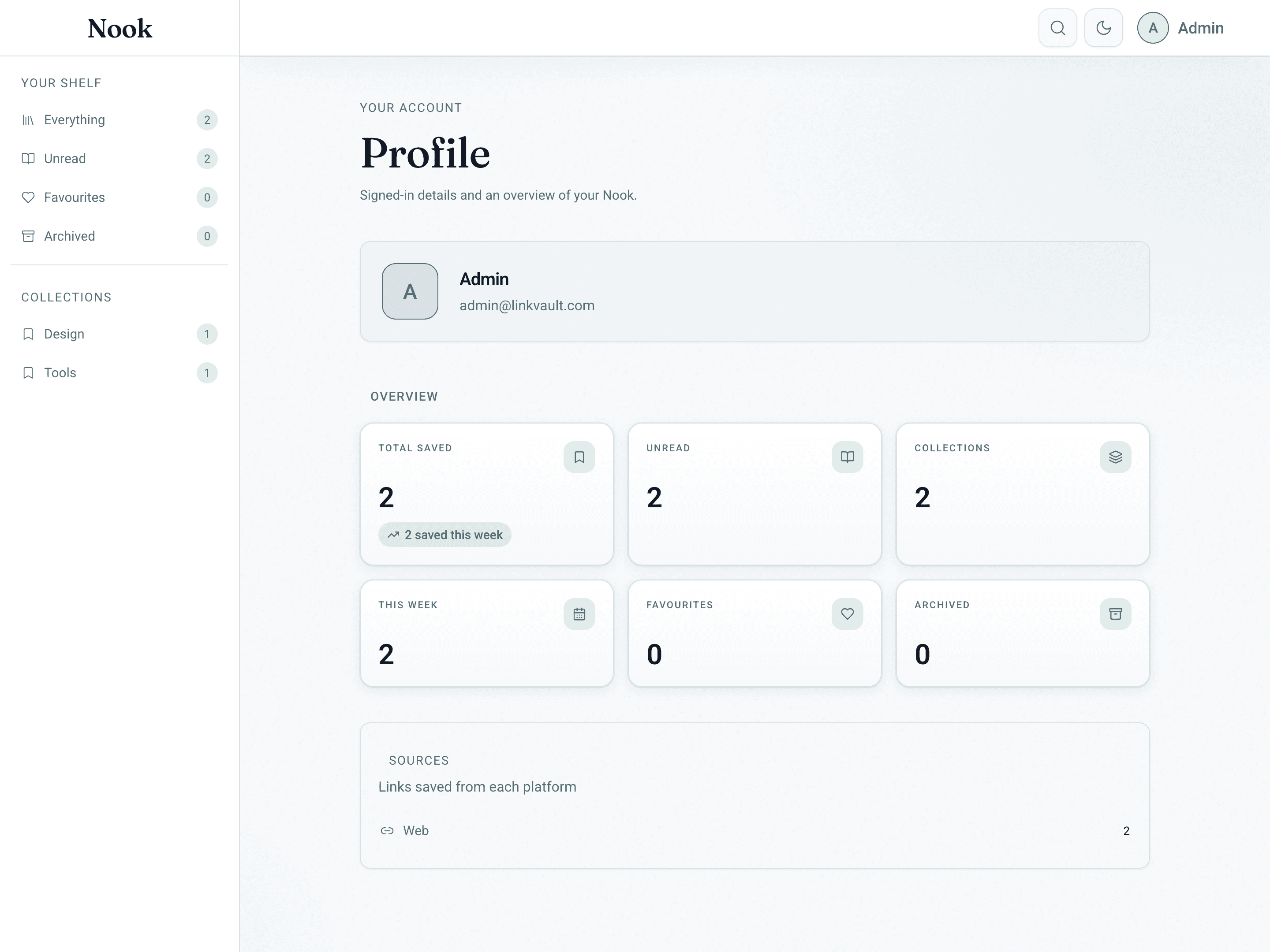Open Favourites heart item in sidebar
Screen dimensions: 1270x952
75,197
